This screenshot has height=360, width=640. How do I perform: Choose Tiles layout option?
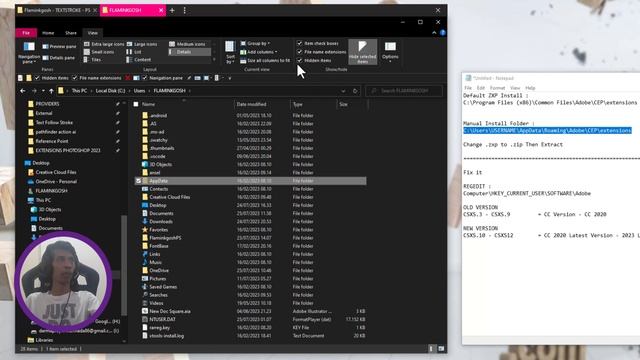coord(93,60)
